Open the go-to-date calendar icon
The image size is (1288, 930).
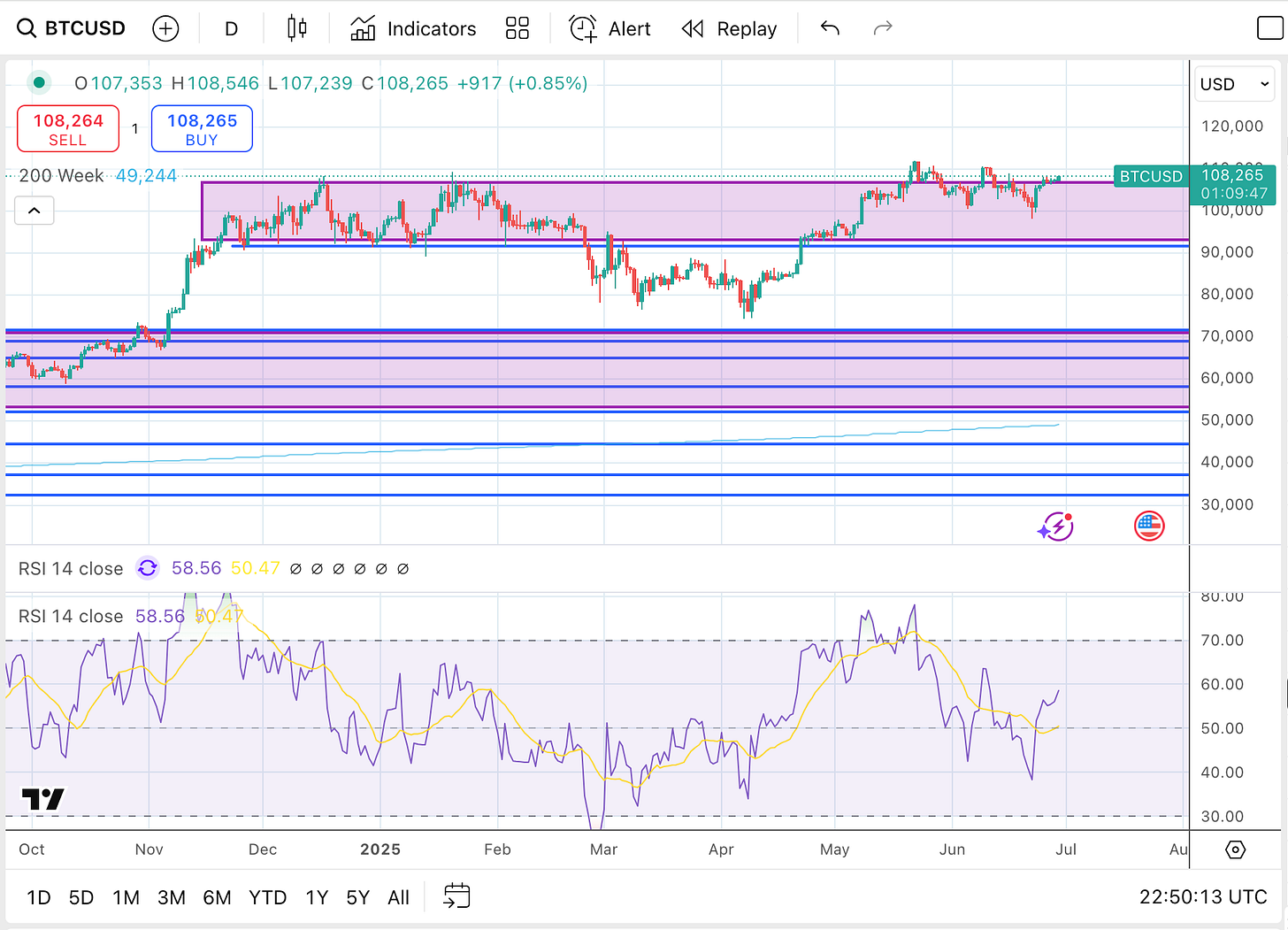coord(456,896)
